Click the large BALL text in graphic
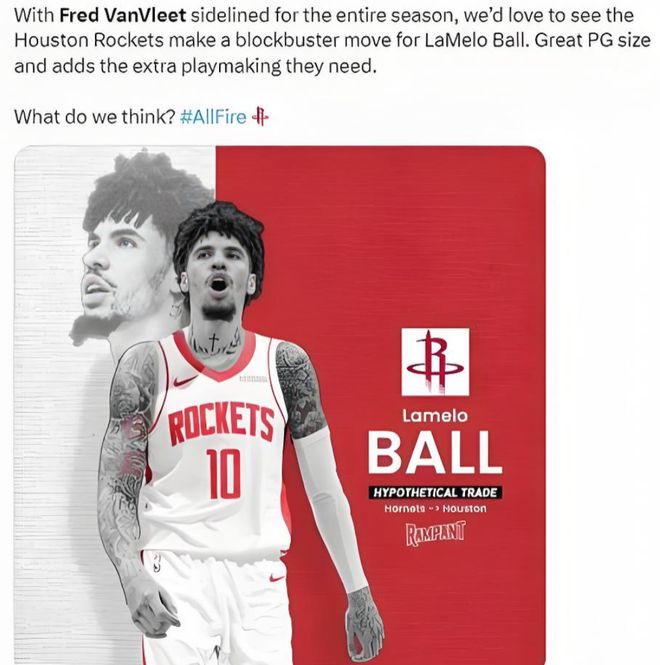 tap(435, 452)
